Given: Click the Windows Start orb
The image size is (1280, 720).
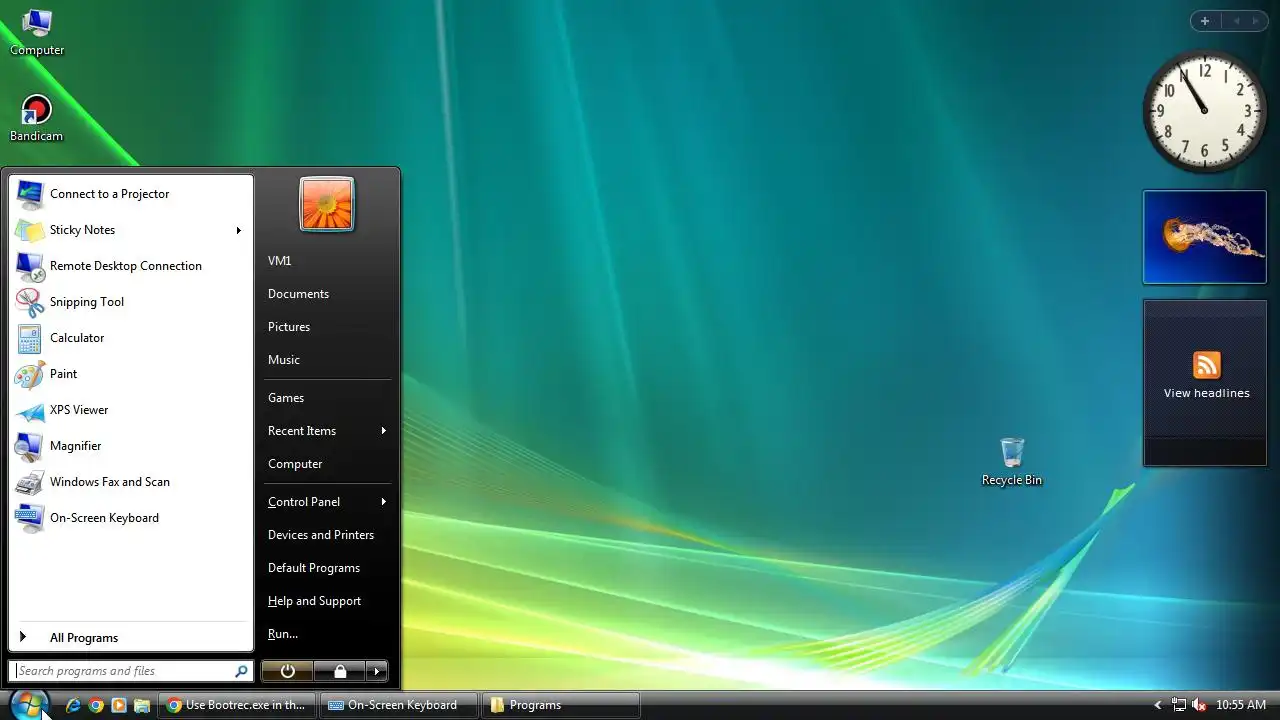Looking at the screenshot, I should 28,704.
